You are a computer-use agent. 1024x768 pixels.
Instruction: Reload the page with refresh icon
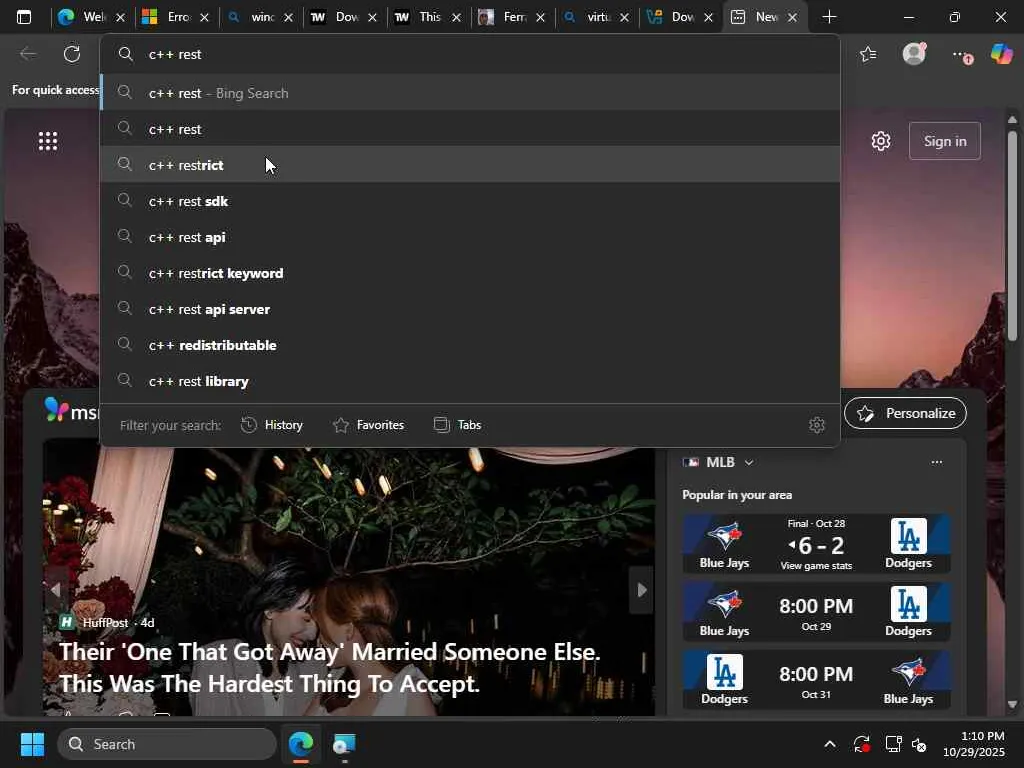coord(72,54)
